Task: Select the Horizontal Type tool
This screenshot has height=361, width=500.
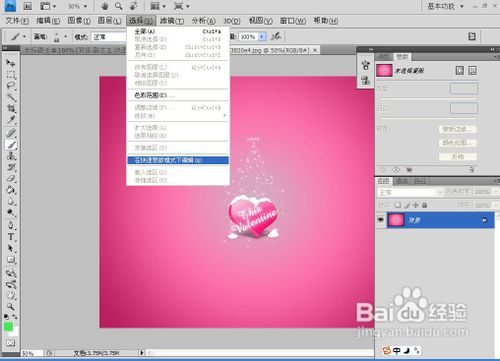Action: [11, 237]
